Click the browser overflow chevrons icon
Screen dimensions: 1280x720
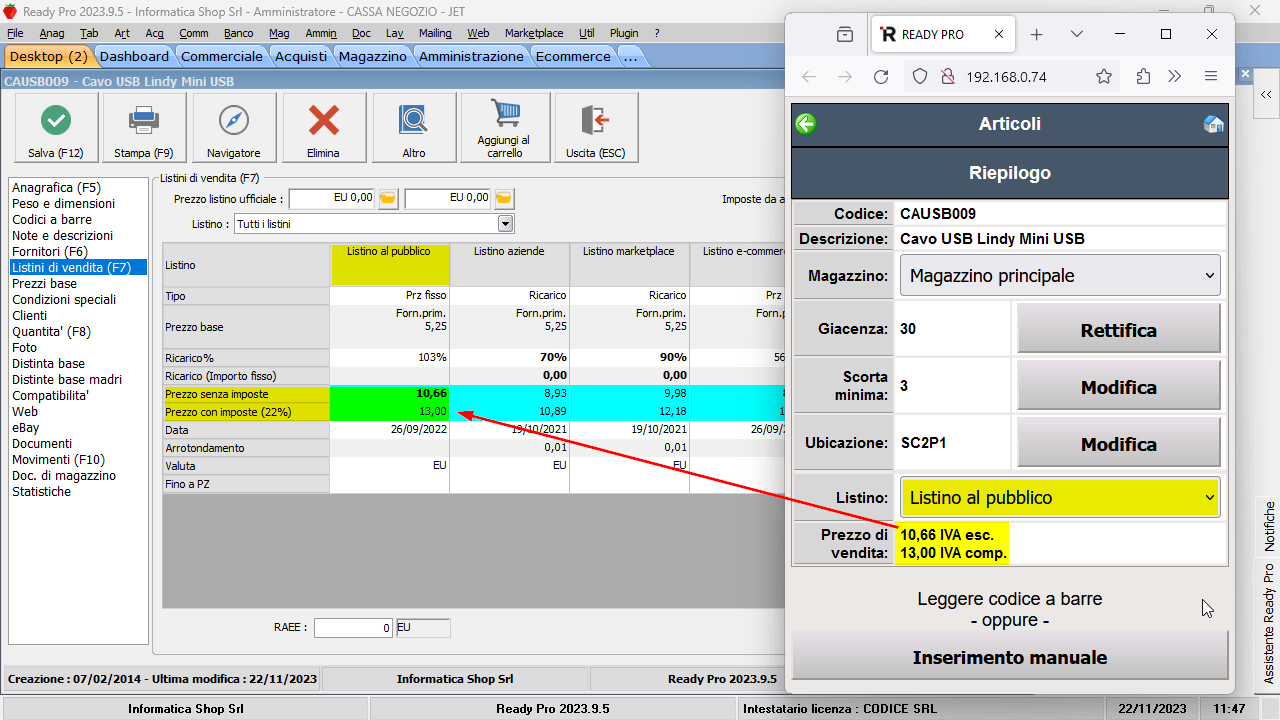pos(1175,77)
